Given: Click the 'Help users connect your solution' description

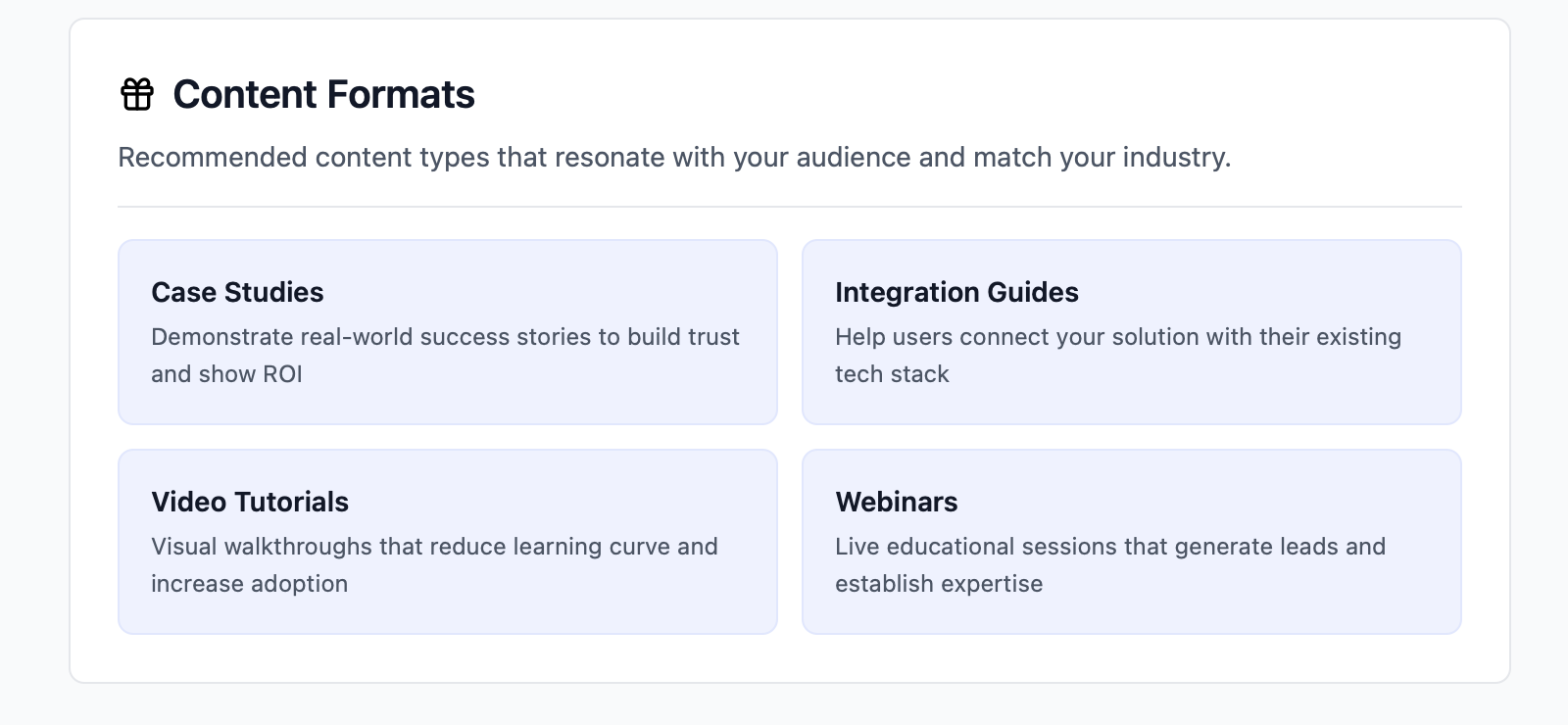Looking at the screenshot, I should click(x=1117, y=337).
